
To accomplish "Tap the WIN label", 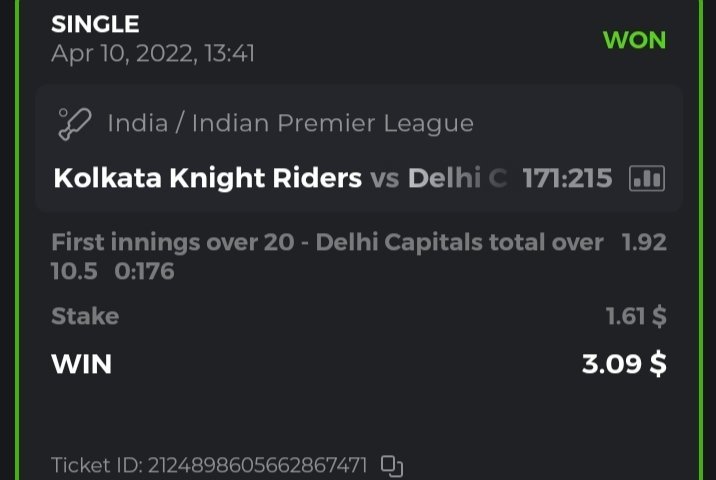I will pyautogui.click(x=81, y=364).
